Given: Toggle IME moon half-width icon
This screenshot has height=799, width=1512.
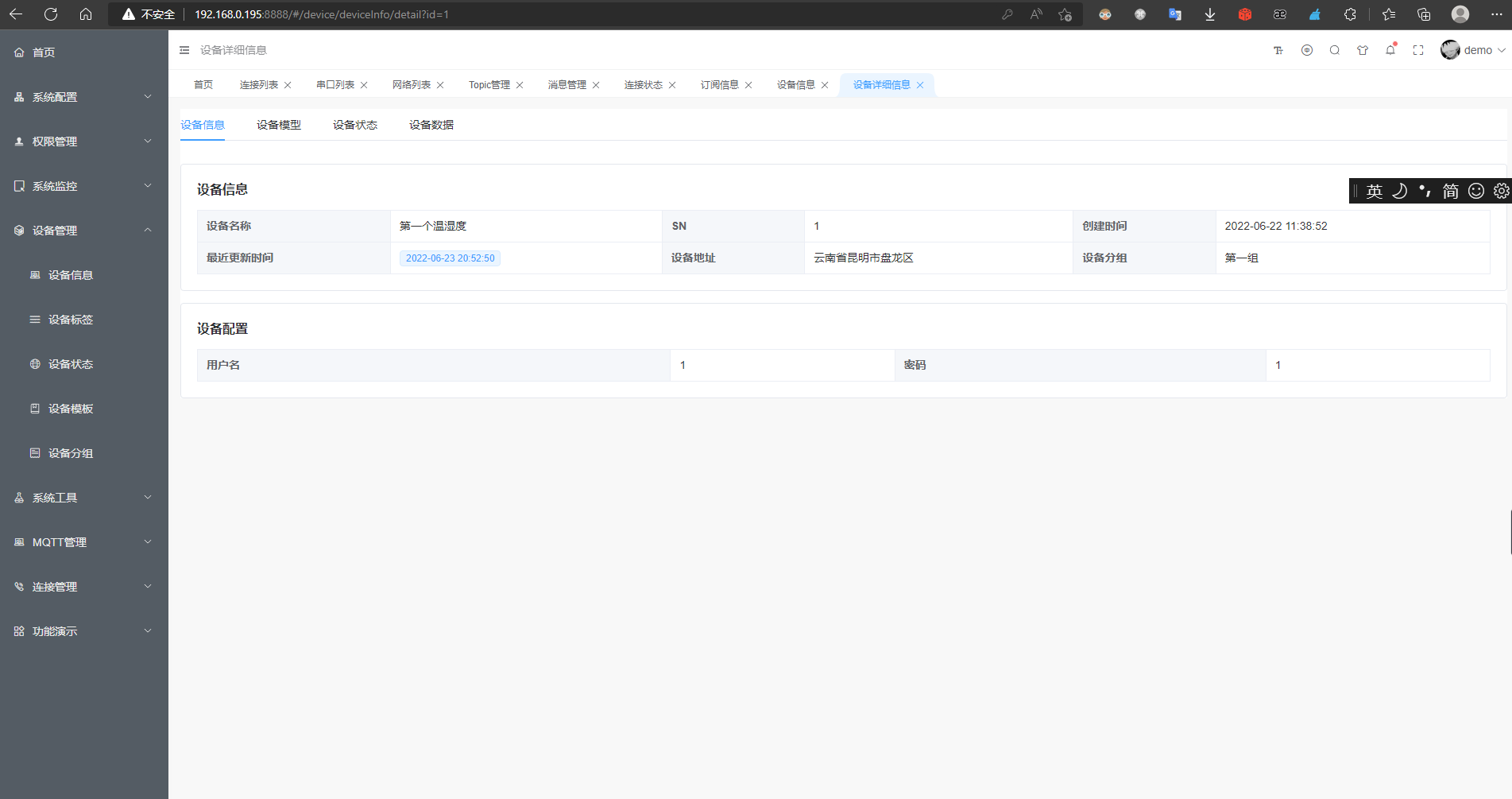Looking at the screenshot, I should click(x=1400, y=191).
